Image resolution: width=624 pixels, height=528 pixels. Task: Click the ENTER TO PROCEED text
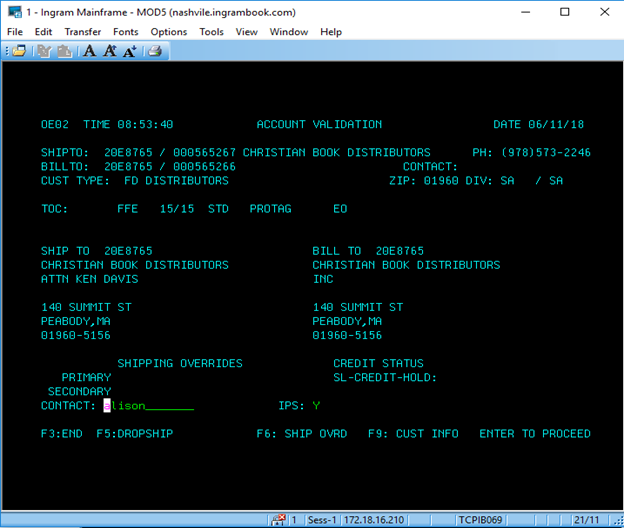535,434
